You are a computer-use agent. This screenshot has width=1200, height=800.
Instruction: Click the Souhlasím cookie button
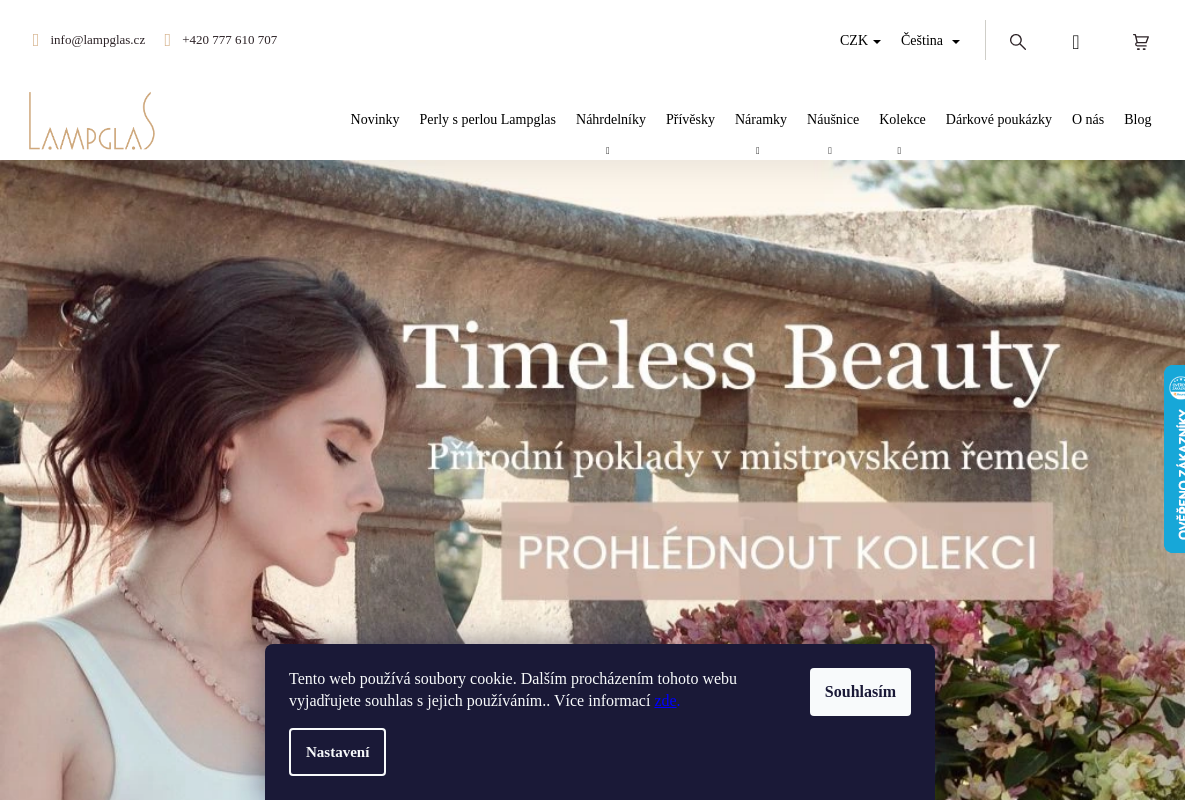860,692
